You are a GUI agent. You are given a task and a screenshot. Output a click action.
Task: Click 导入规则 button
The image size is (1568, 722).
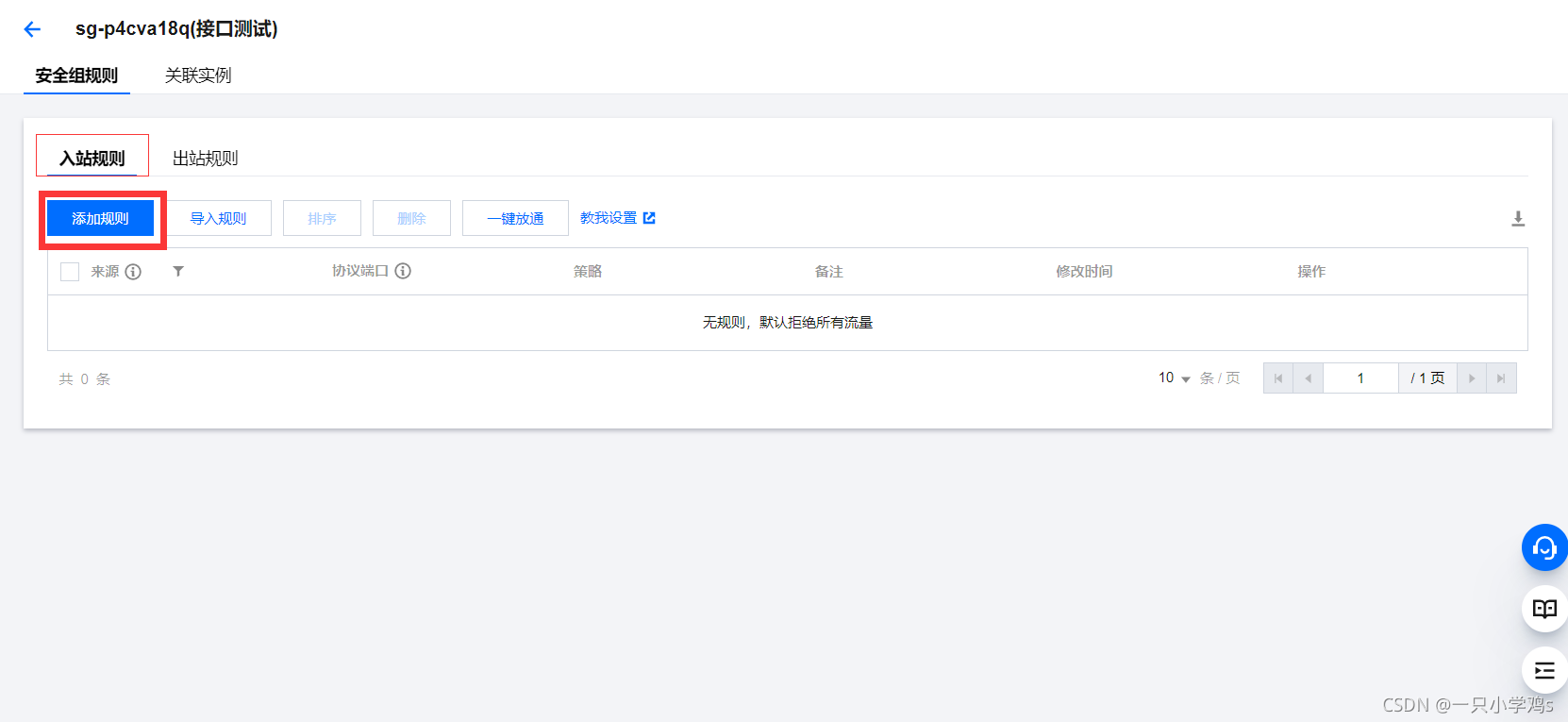(219, 218)
